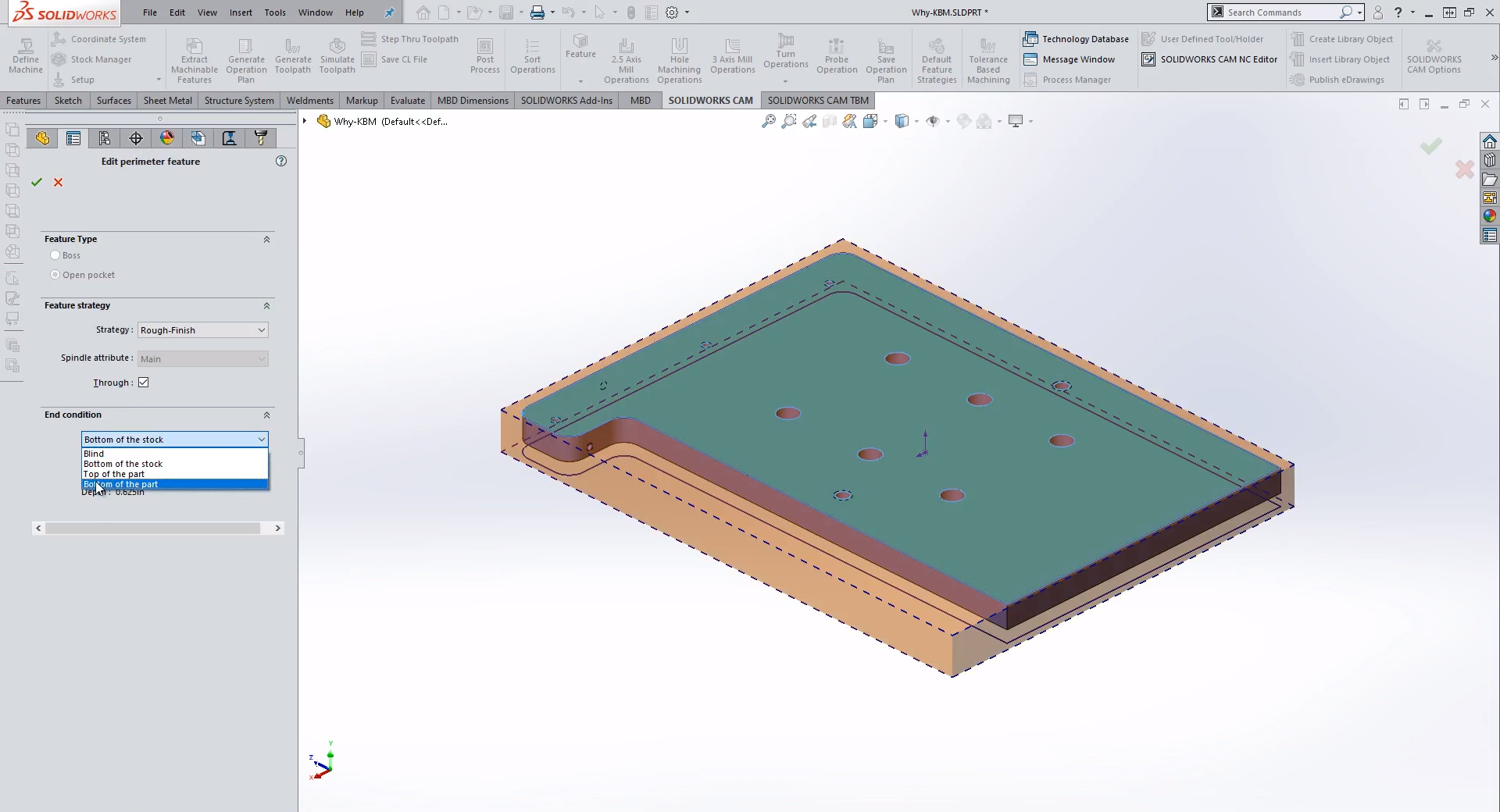Click Extract Machinable Features

[195, 60]
